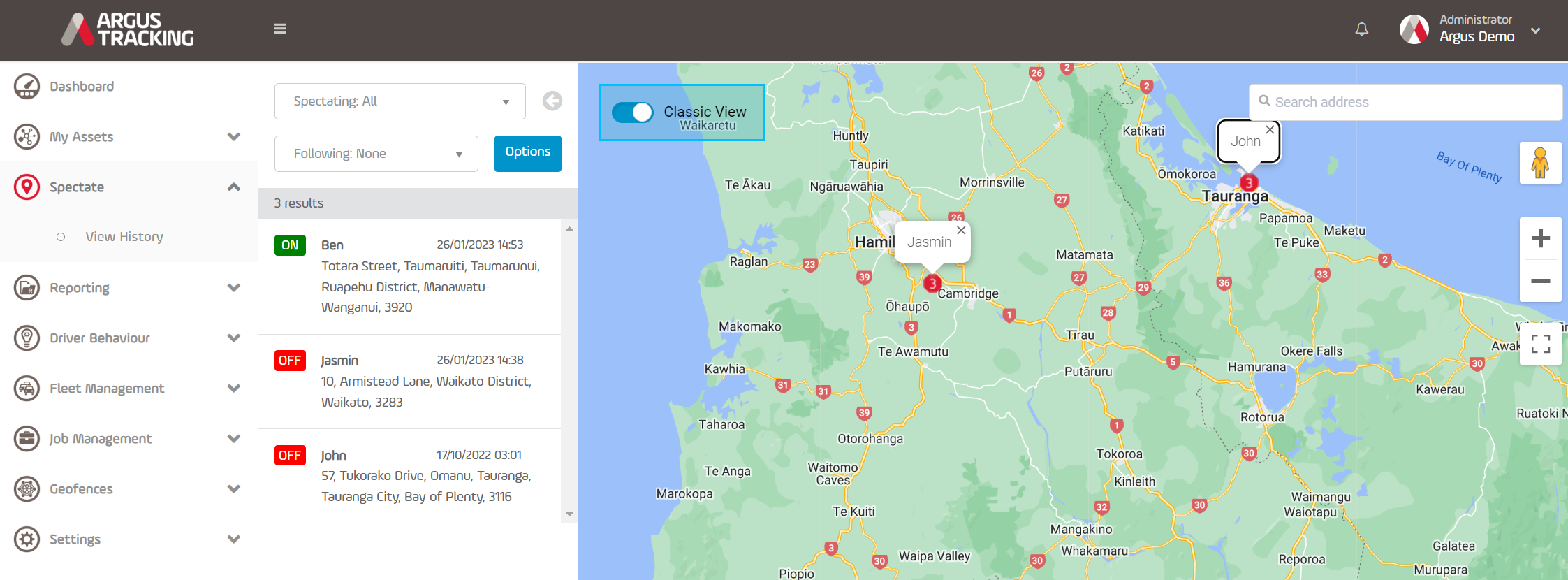
Task: Click the Search address field
Action: tap(1405, 102)
